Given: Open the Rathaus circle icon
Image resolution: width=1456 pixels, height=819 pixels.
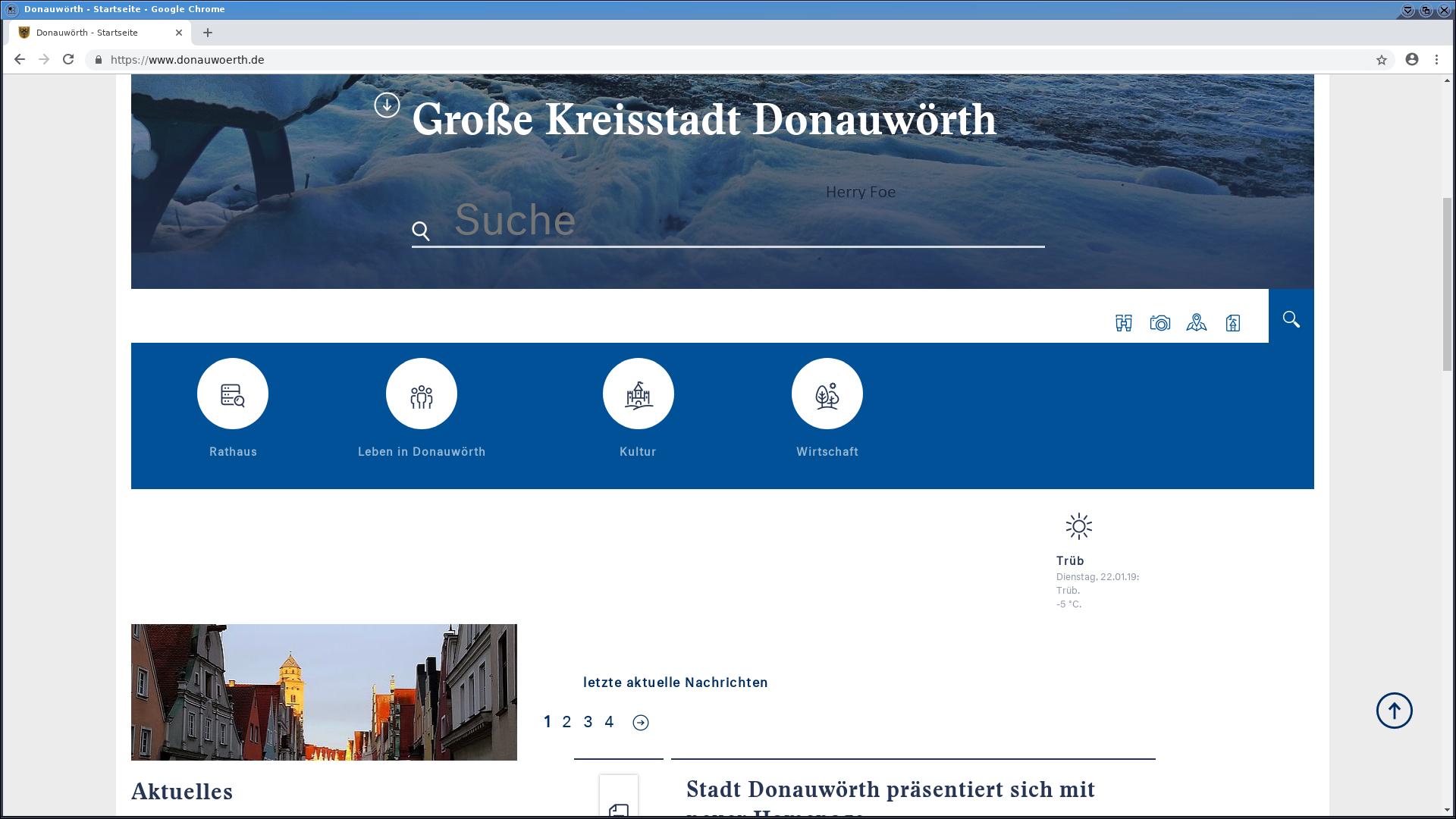Looking at the screenshot, I should pos(232,394).
